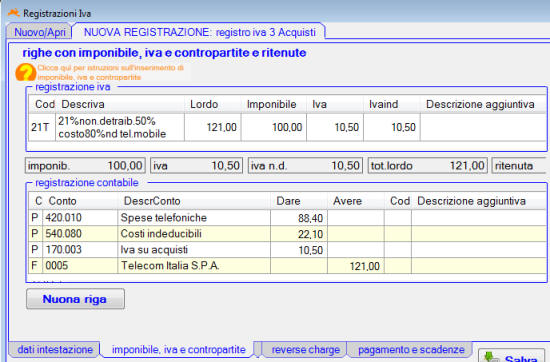Click empty Avere cell of Spese telefoniche row
The image size is (550, 362).
pyautogui.click(x=356, y=218)
